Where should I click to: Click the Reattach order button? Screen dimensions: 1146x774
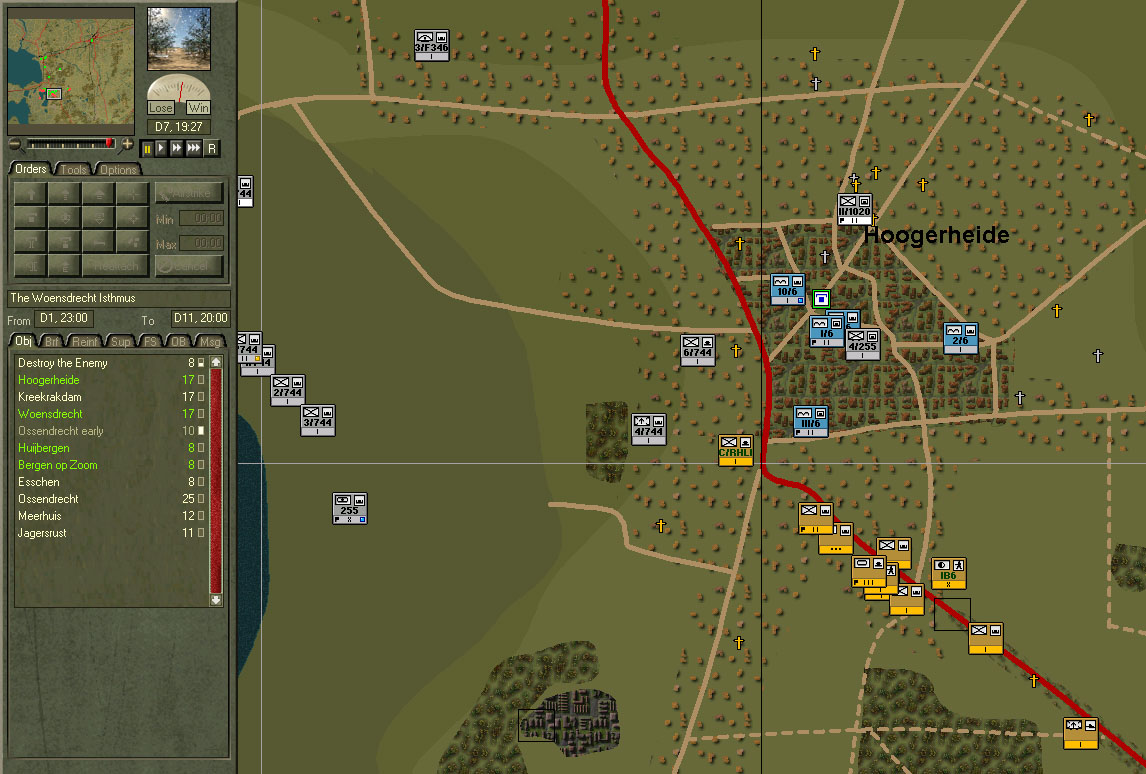(x=115, y=266)
